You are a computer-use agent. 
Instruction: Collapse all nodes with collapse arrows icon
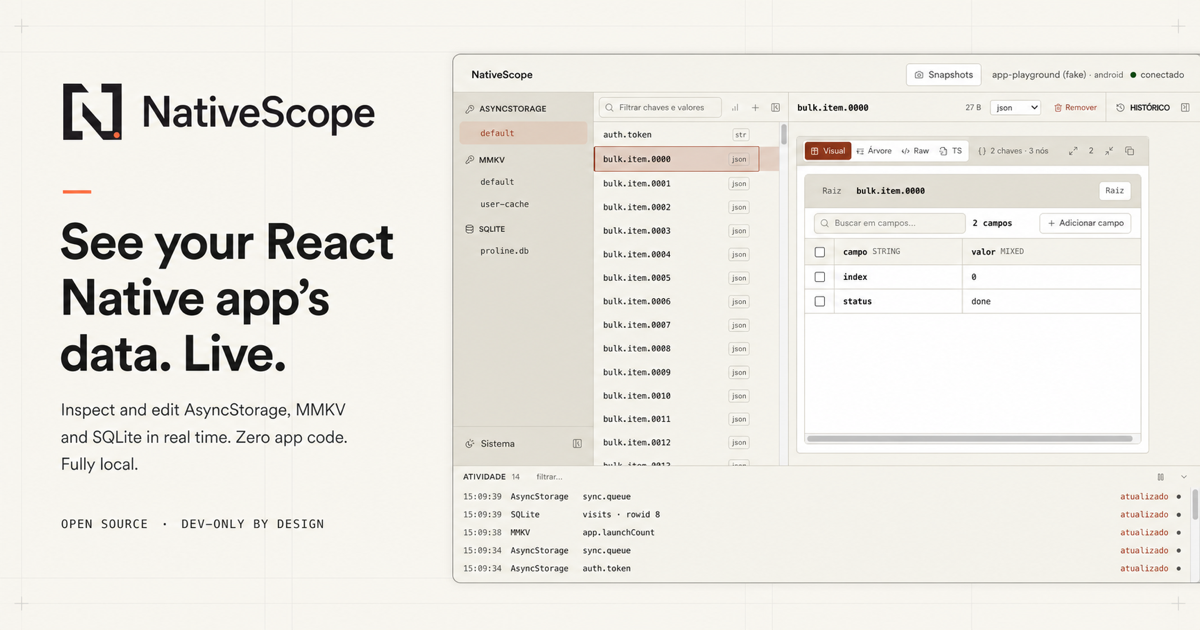[1109, 151]
